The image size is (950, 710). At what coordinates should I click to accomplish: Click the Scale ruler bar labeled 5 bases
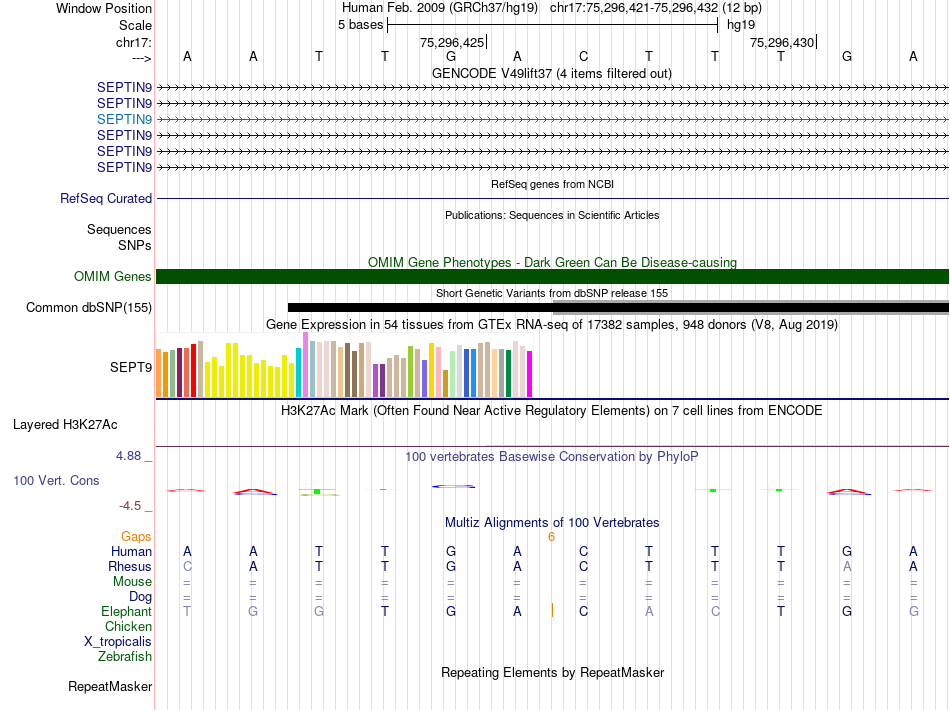pos(553,25)
